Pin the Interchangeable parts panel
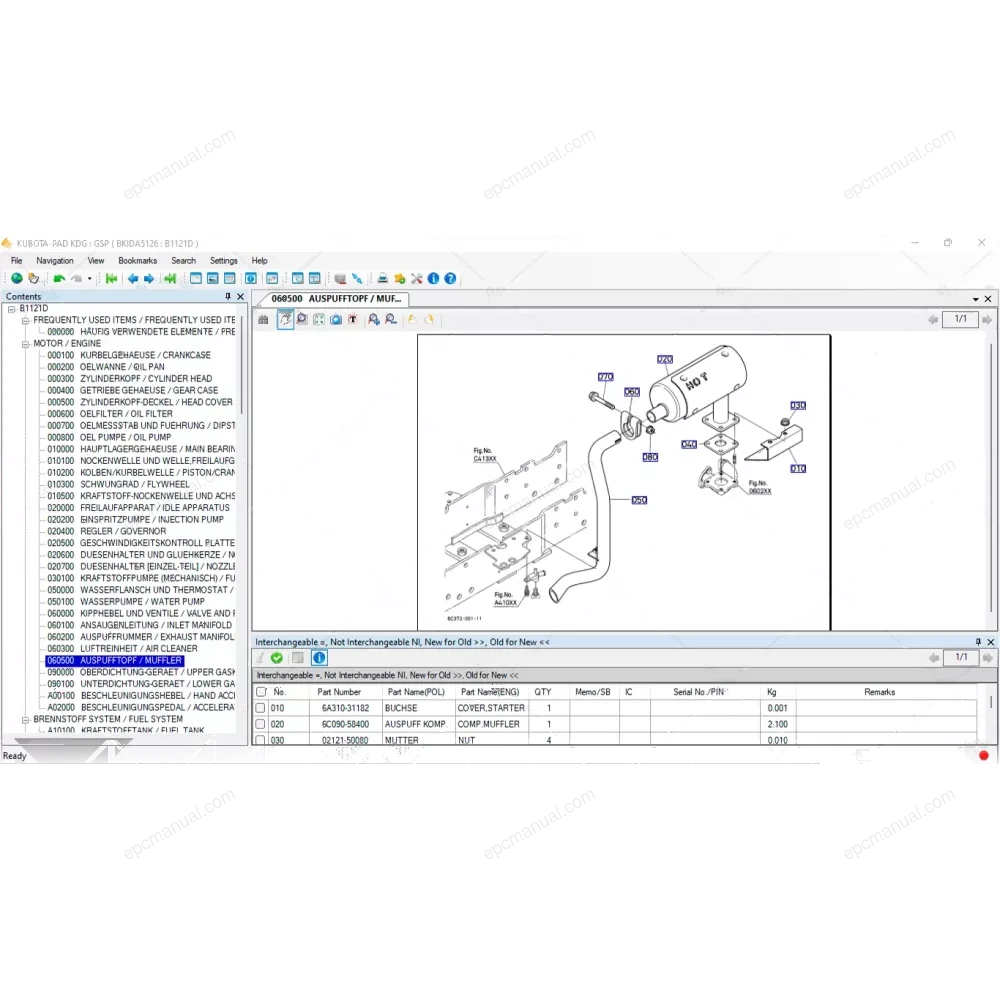The height and width of the screenshot is (1000, 1000). click(978, 642)
